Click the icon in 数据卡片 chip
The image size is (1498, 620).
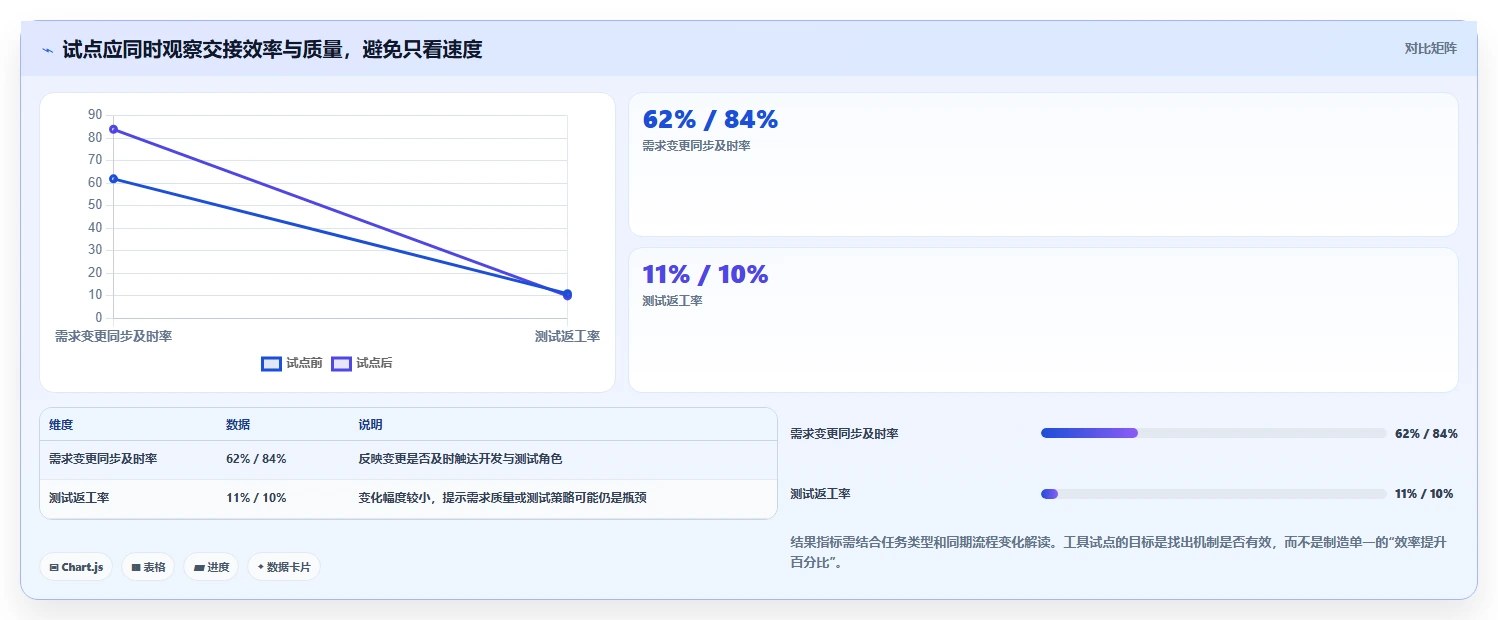pos(261,567)
